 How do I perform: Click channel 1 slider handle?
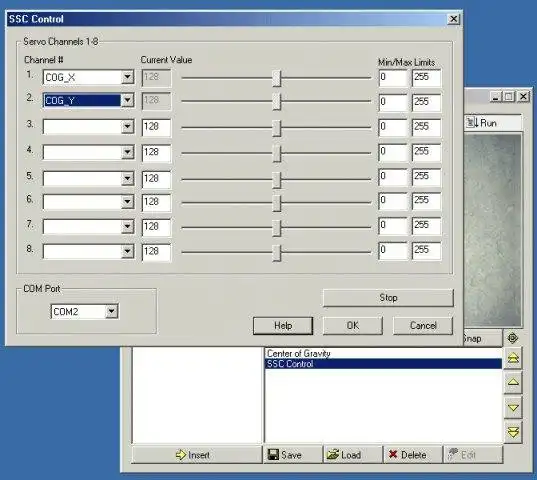point(277,78)
